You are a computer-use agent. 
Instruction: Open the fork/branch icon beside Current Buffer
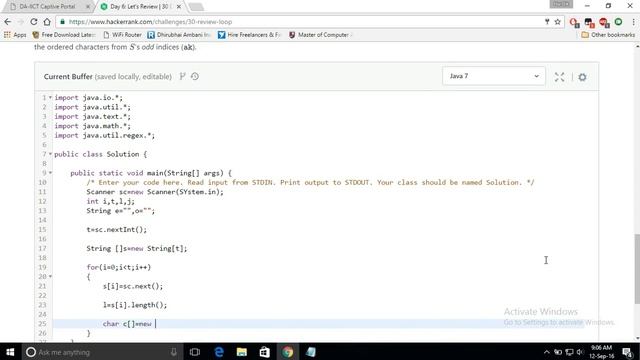[182, 76]
